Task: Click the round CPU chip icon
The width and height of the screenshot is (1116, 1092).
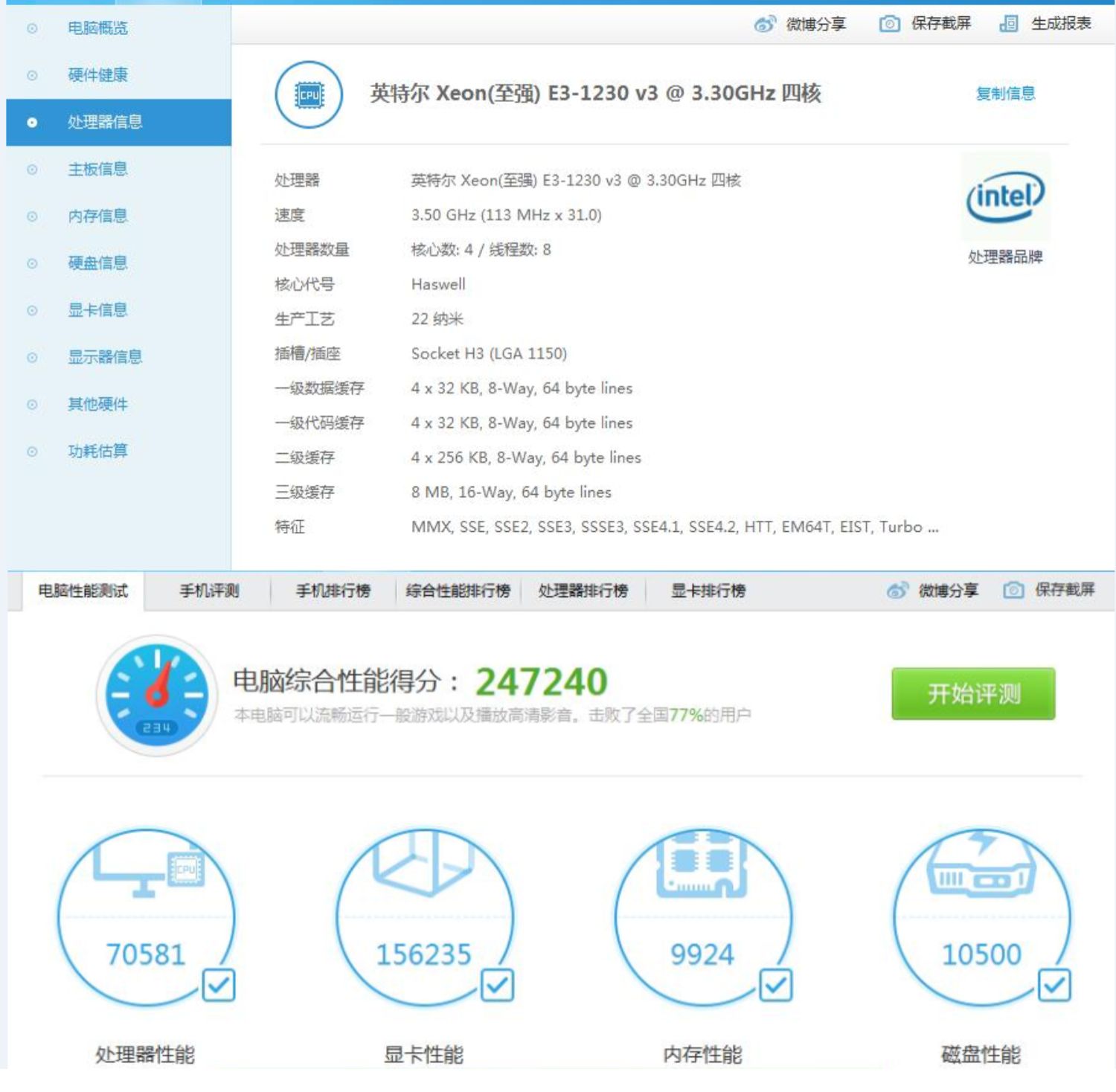Action: click(x=309, y=94)
